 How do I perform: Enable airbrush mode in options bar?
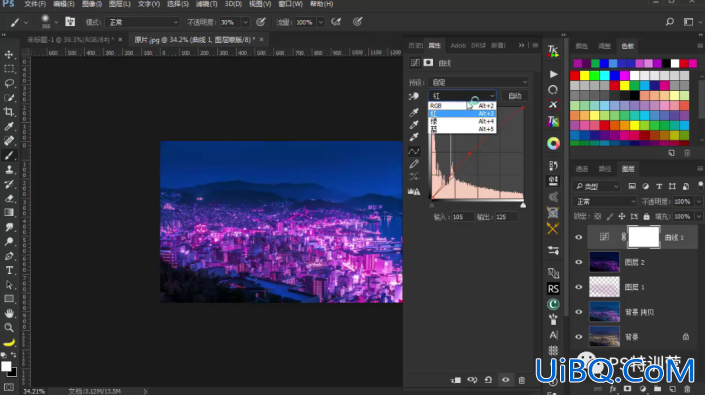(x=336, y=22)
